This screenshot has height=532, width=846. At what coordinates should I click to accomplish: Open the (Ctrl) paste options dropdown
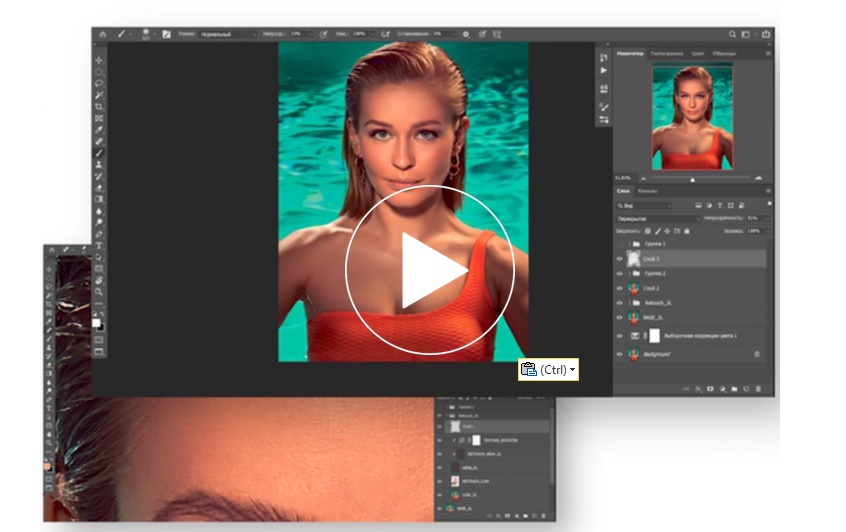pyautogui.click(x=573, y=370)
